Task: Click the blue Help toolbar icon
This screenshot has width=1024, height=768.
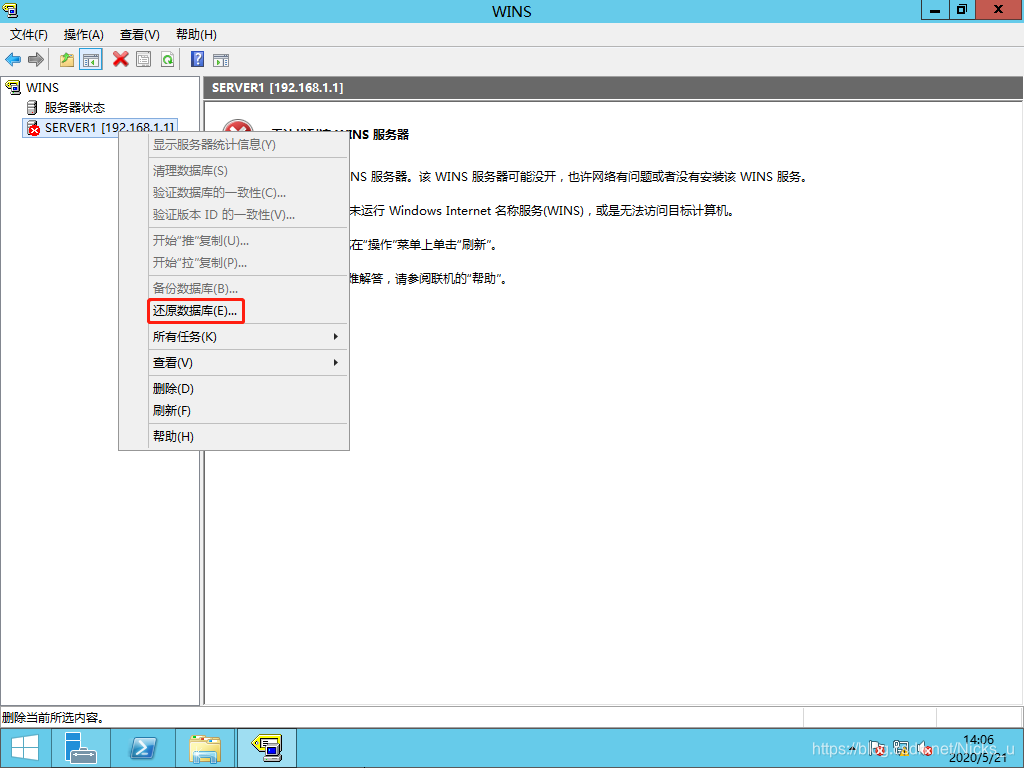Action: 197,59
